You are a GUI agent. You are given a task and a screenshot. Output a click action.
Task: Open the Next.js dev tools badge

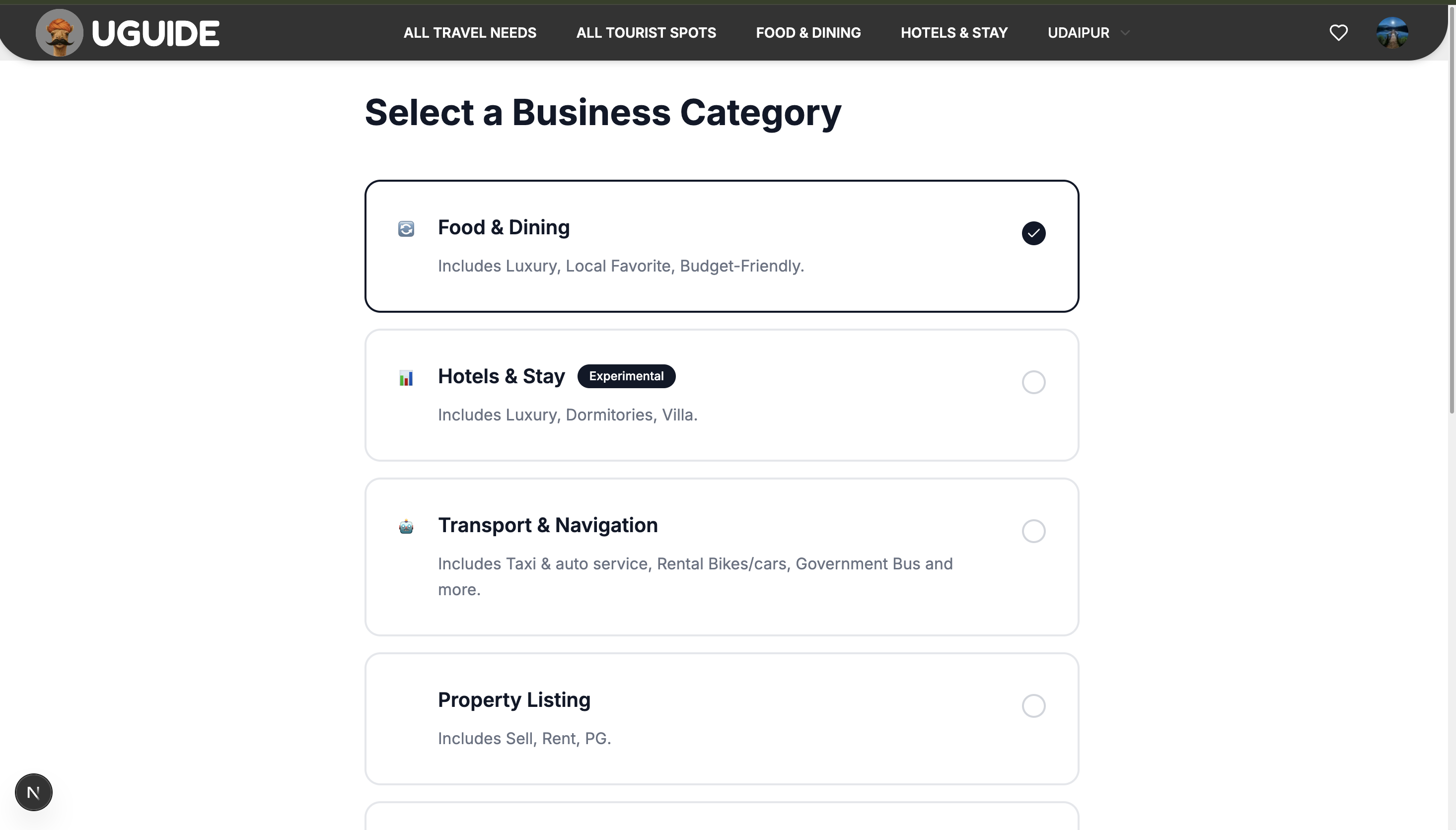[34, 792]
